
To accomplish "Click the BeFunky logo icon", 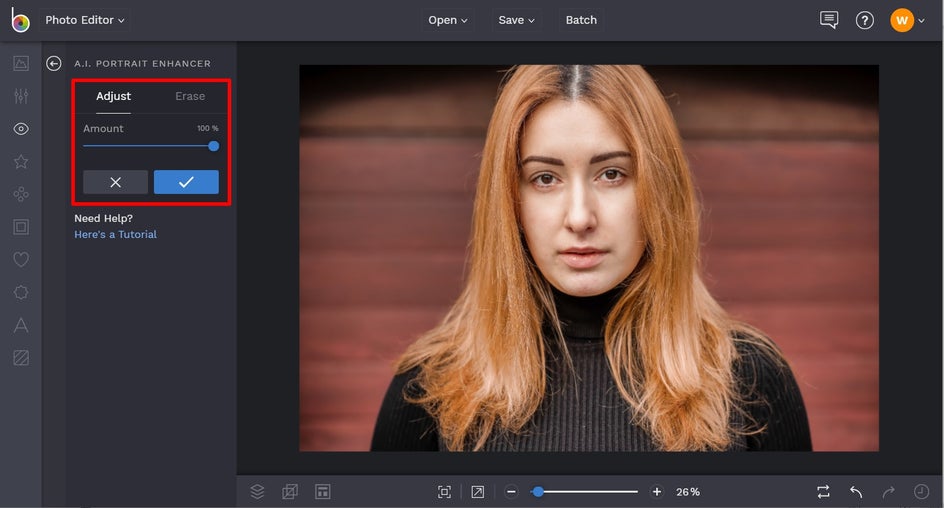I will [x=20, y=20].
